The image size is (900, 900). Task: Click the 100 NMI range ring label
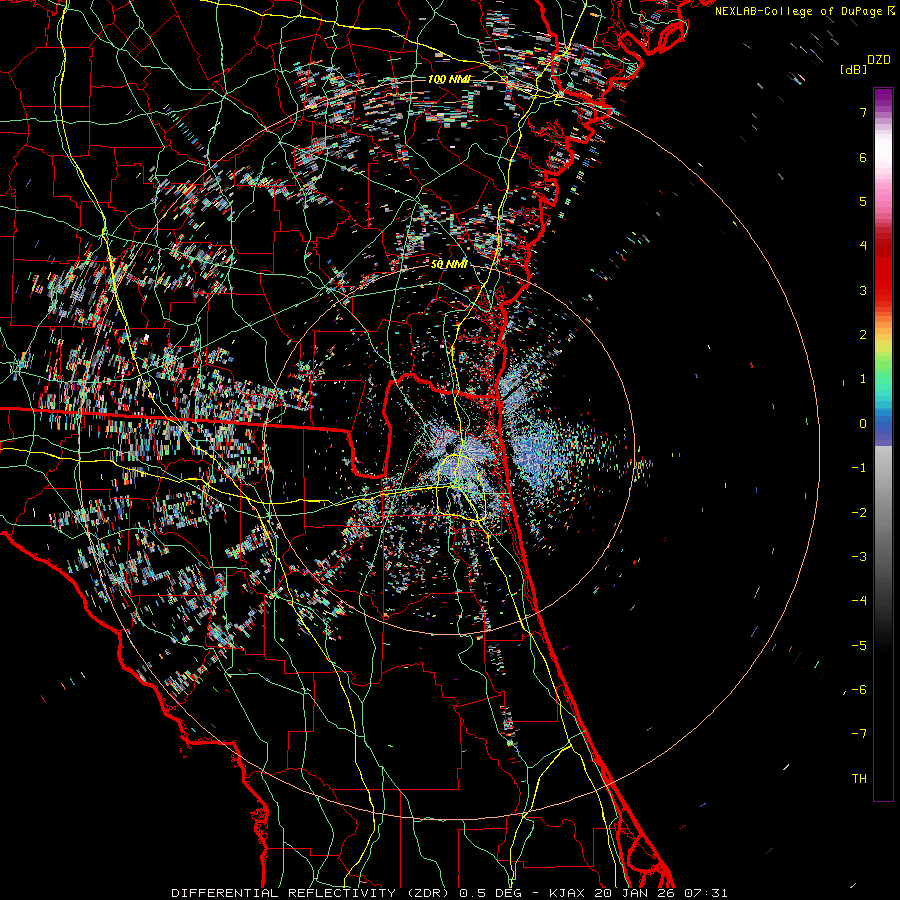(449, 79)
